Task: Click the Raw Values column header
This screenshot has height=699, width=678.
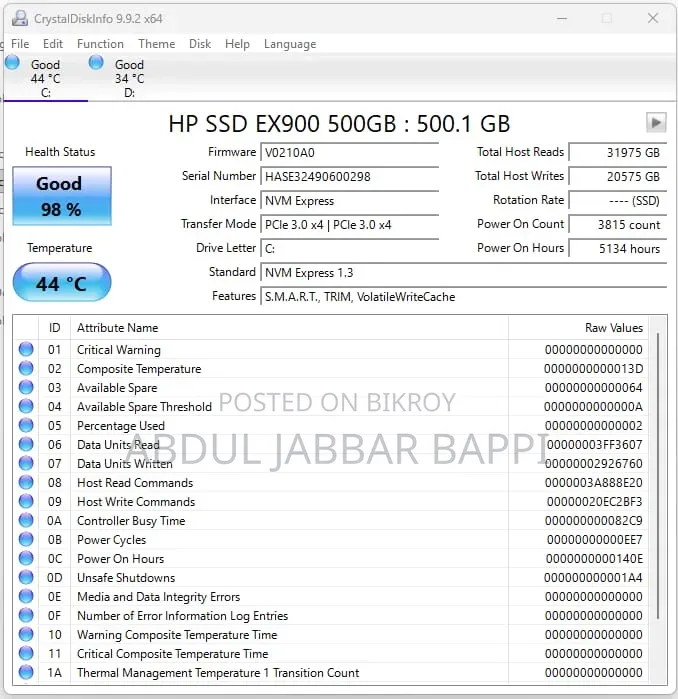Action: click(579, 328)
